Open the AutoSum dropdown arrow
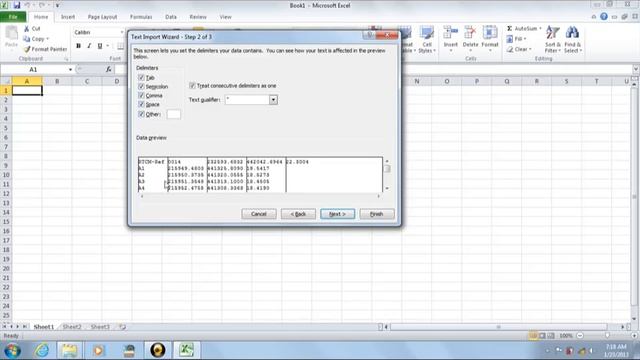Screen dimensions: 640x360 coord(540,29)
